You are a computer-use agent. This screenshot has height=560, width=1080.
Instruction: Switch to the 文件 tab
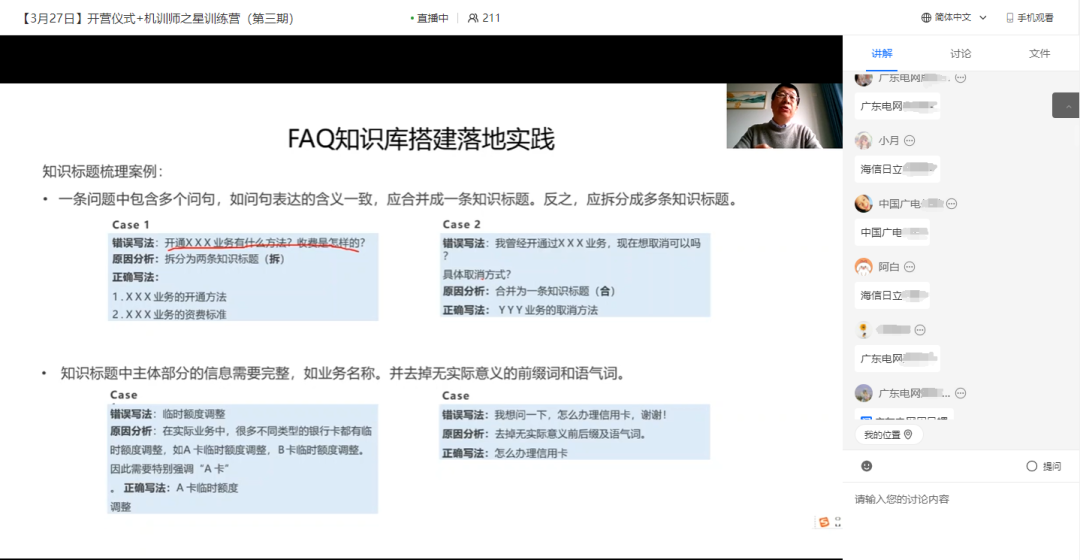pyautogui.click(x=1040, y=54)
